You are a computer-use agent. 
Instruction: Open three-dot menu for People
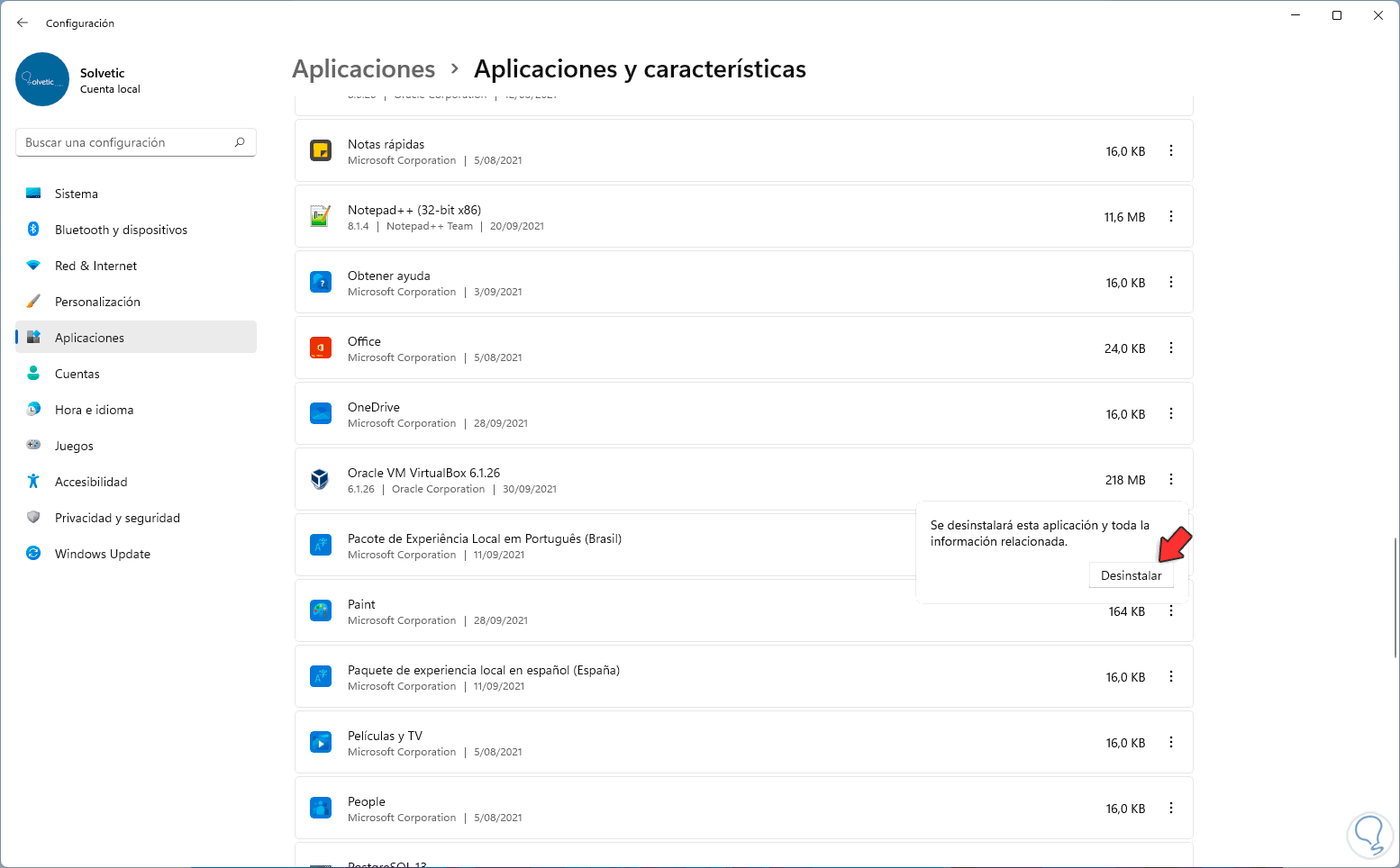[x=1171, y=809]
